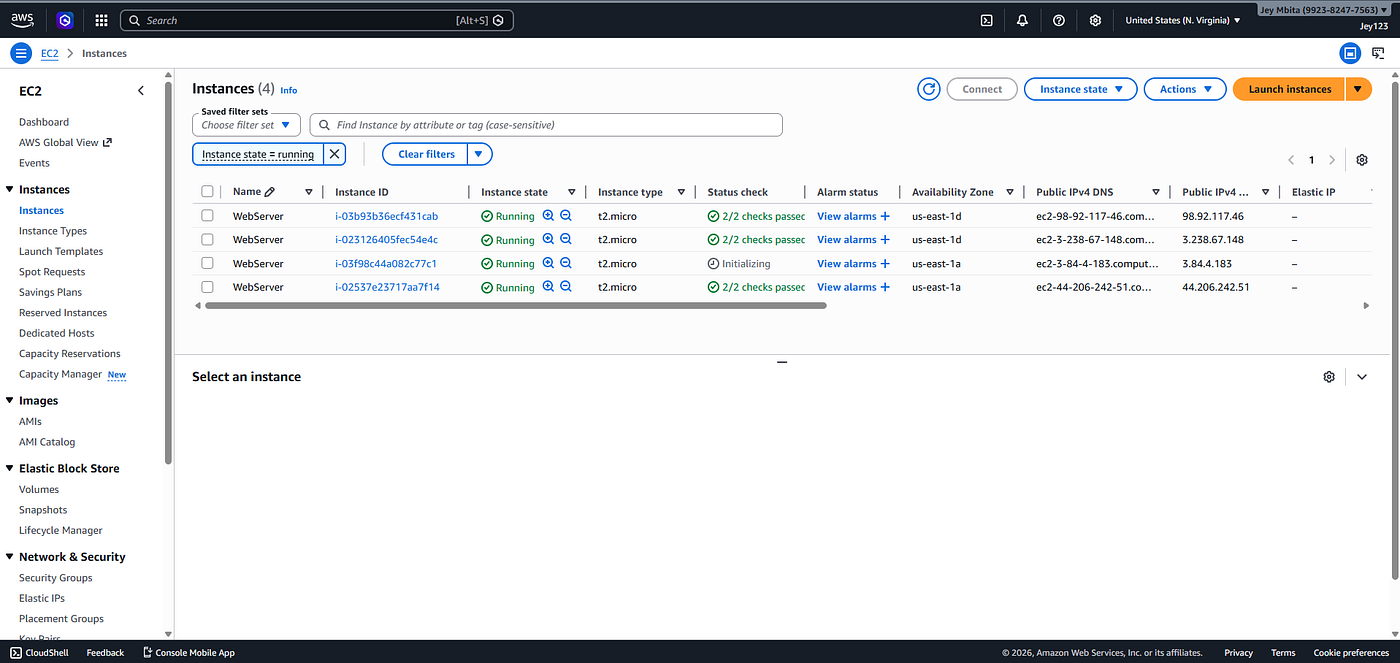Open Dashboard in the sidebar

click(44, 122)
